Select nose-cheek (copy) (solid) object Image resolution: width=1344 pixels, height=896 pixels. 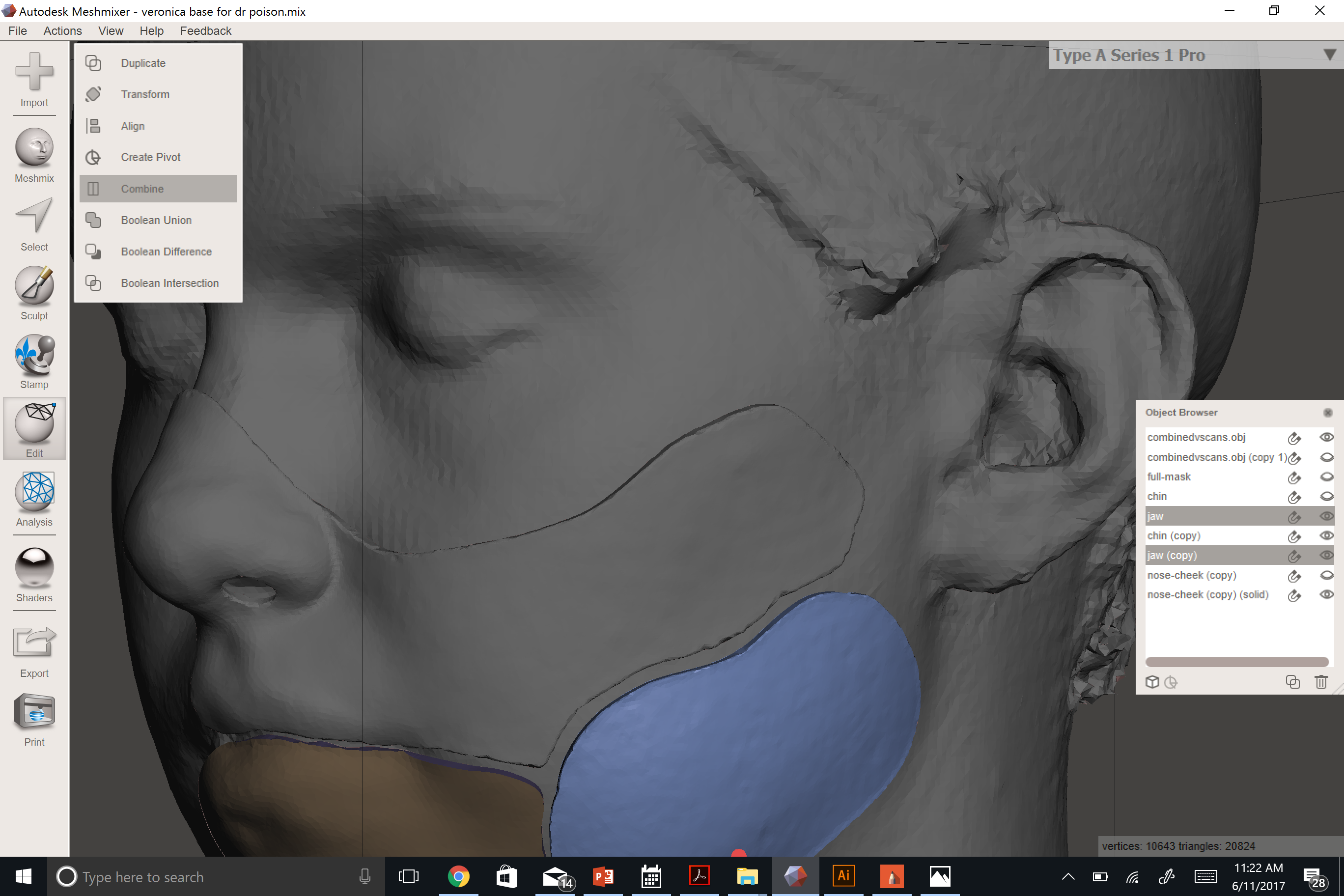tap(1207, 595)
